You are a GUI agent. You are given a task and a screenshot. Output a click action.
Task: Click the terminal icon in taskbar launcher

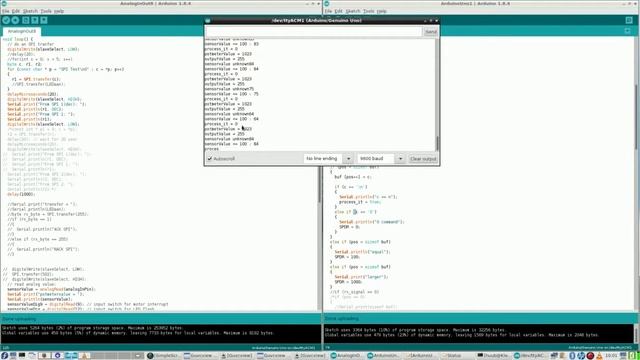[x=22, y=356]
